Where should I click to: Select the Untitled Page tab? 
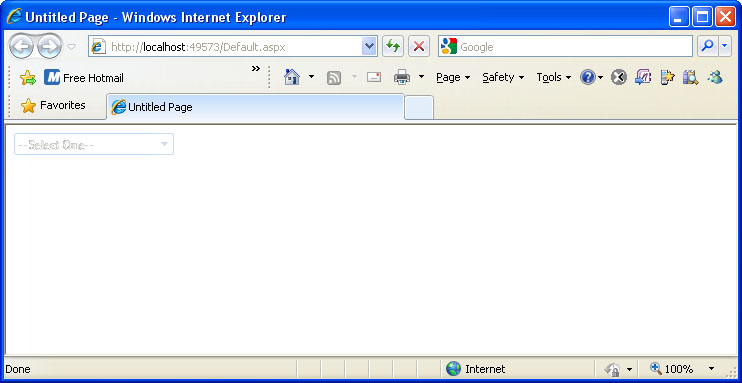256,107
